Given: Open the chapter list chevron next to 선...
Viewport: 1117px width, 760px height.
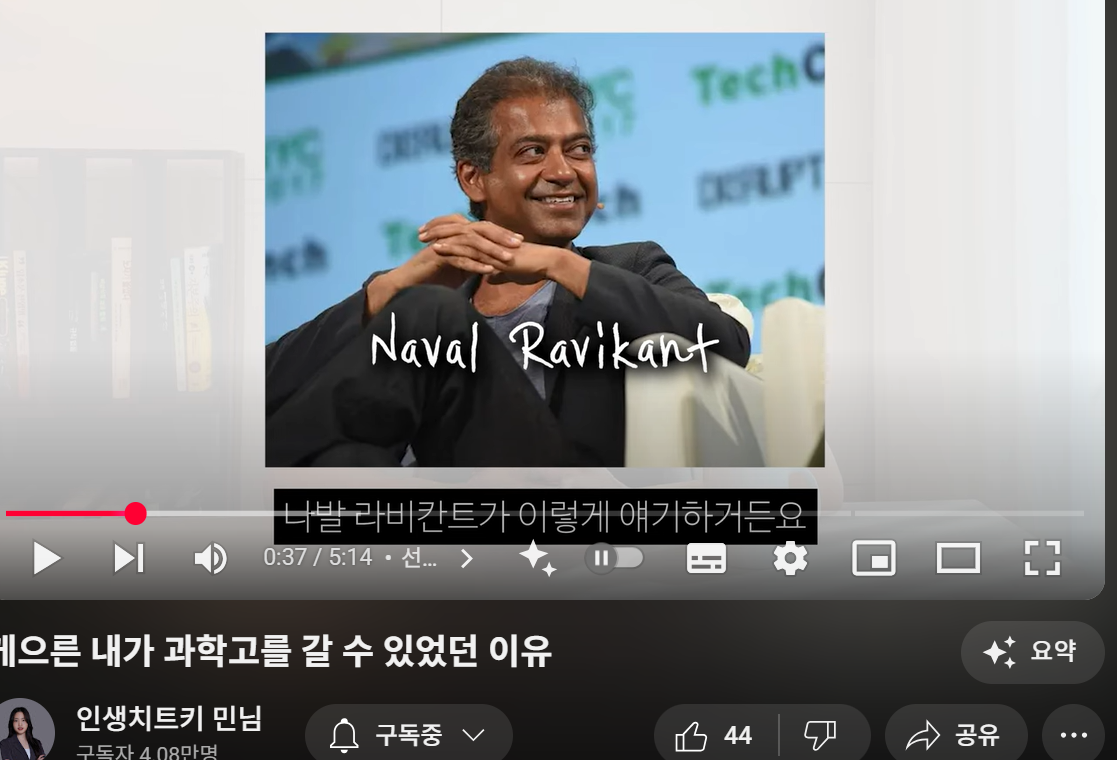Looking at the screenshot, I should click(466, 559).
